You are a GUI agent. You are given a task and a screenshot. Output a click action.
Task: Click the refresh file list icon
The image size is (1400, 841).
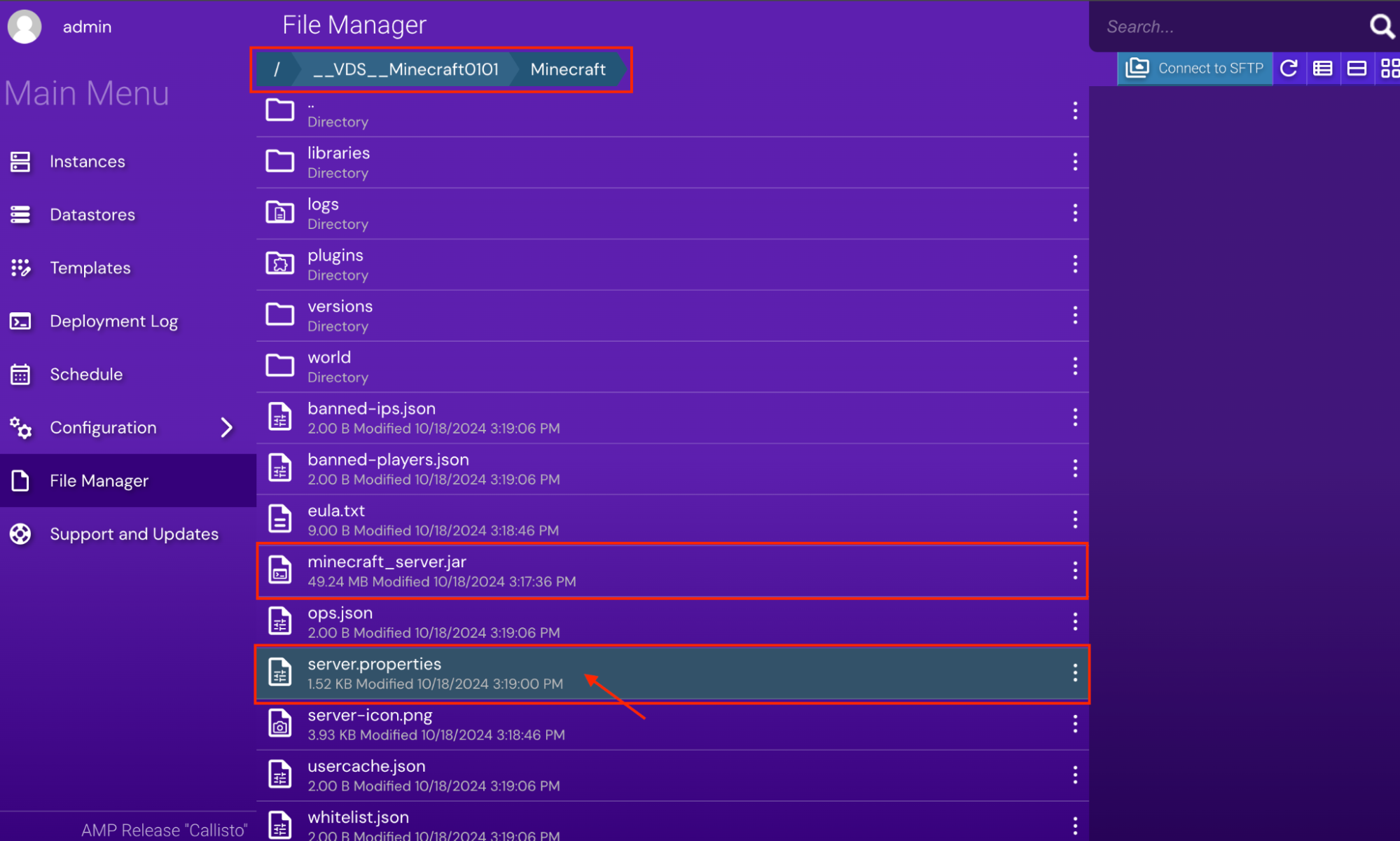[x=1289, y=69]
